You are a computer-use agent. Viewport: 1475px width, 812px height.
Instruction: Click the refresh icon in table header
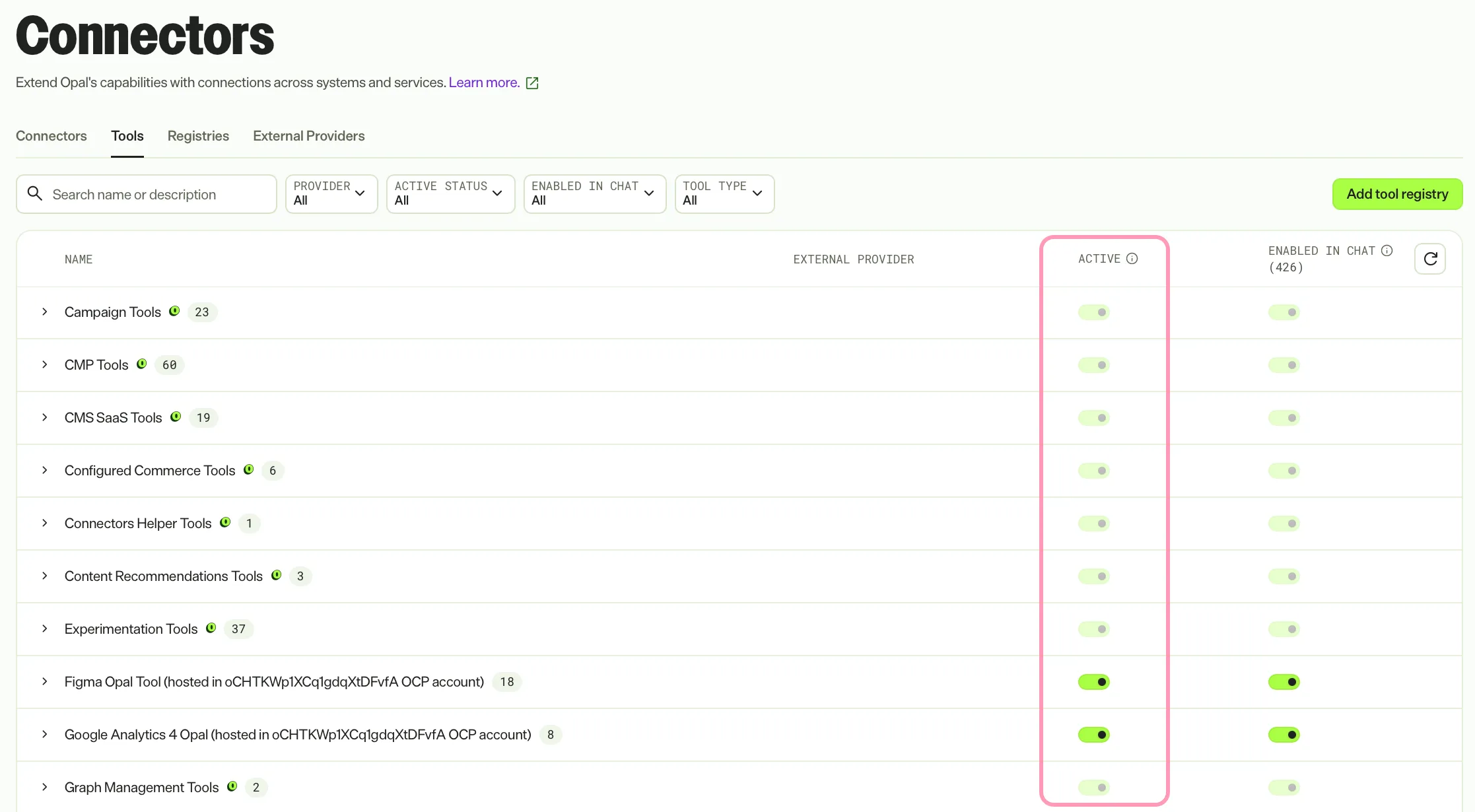(1430, 259)
